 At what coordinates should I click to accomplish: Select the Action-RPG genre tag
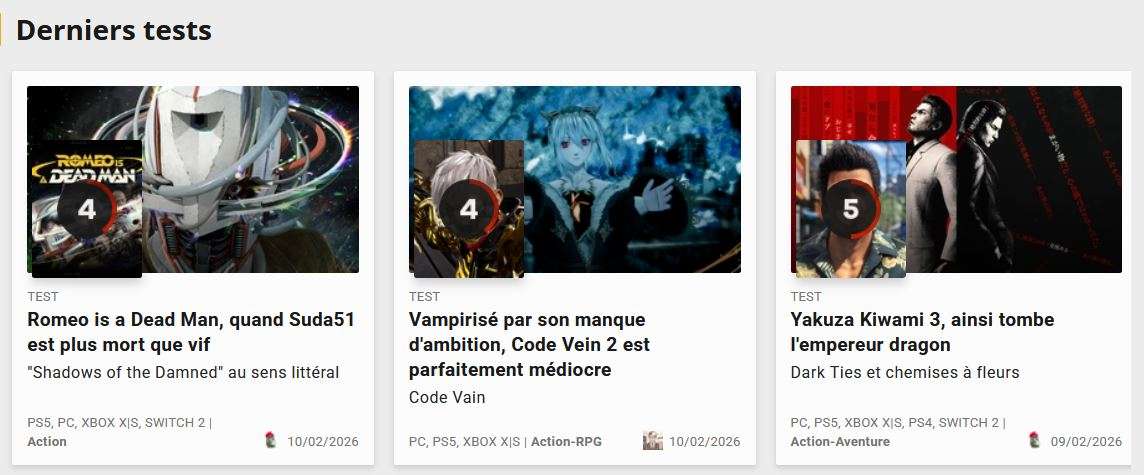pos(566,441)
